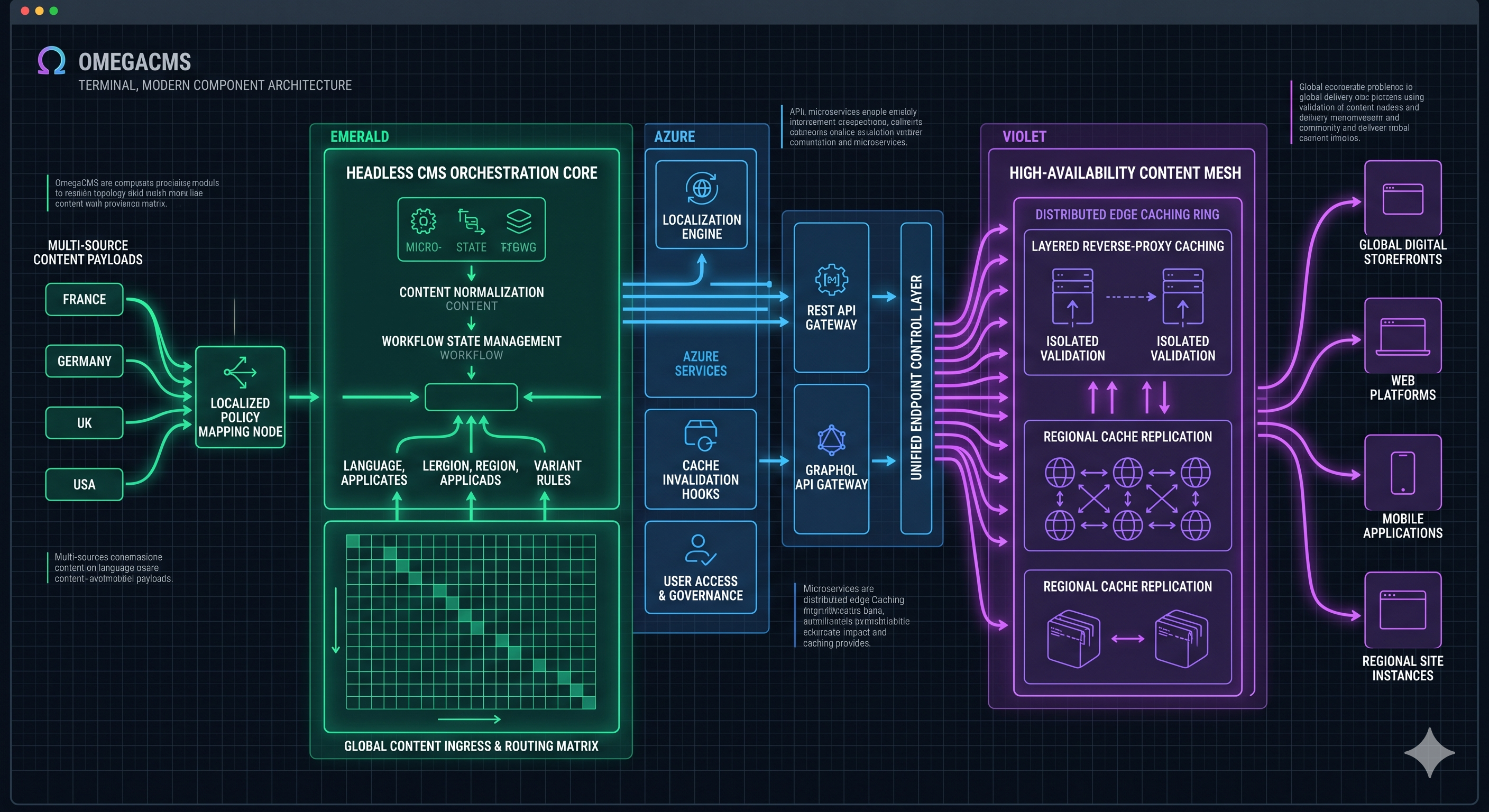Click the macOS green maximize window button

point(54,11)
